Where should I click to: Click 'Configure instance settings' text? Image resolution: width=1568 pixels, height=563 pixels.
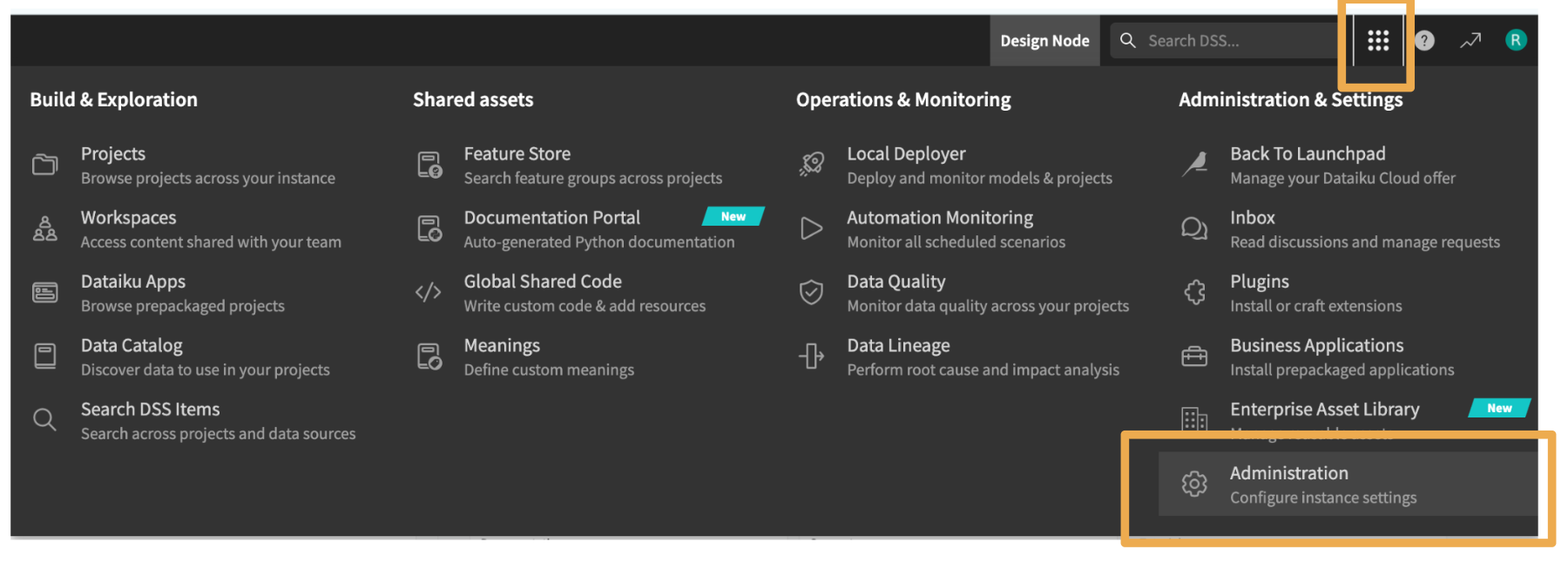tap(1323, 498)
